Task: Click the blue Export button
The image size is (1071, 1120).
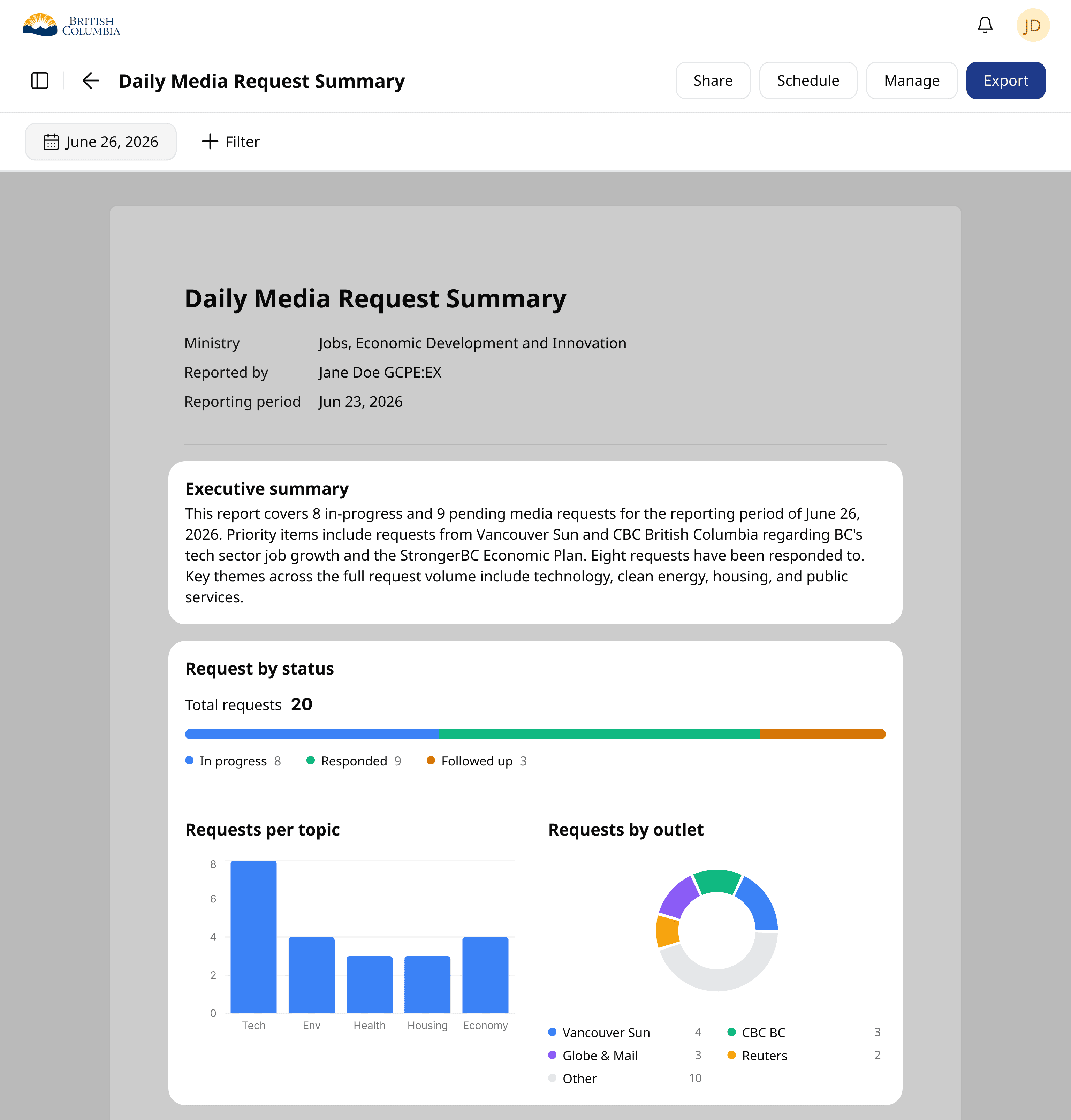Action: (1005, 81)
